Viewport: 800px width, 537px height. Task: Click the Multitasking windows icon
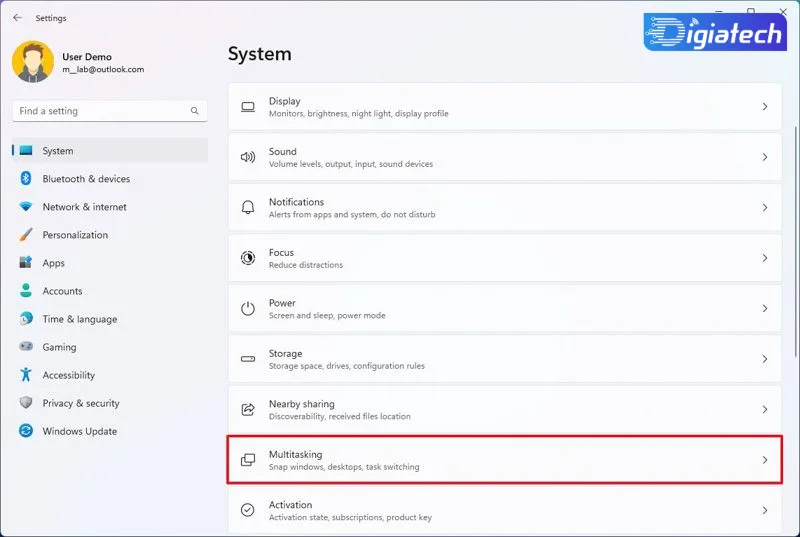click(248, 459)
